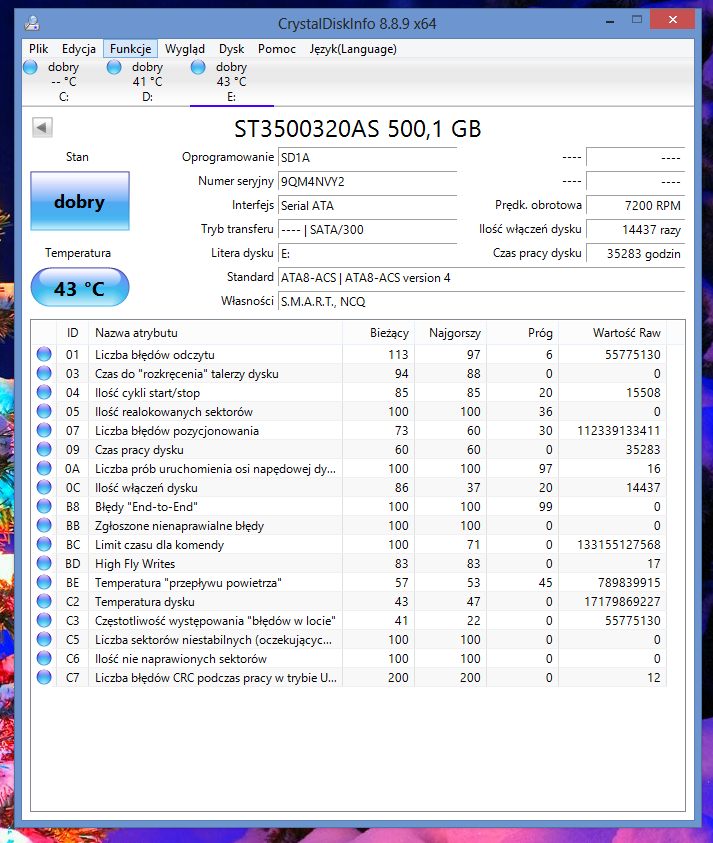
Task: Select row 'Temperatura dysku'
Action: (348, 602)
